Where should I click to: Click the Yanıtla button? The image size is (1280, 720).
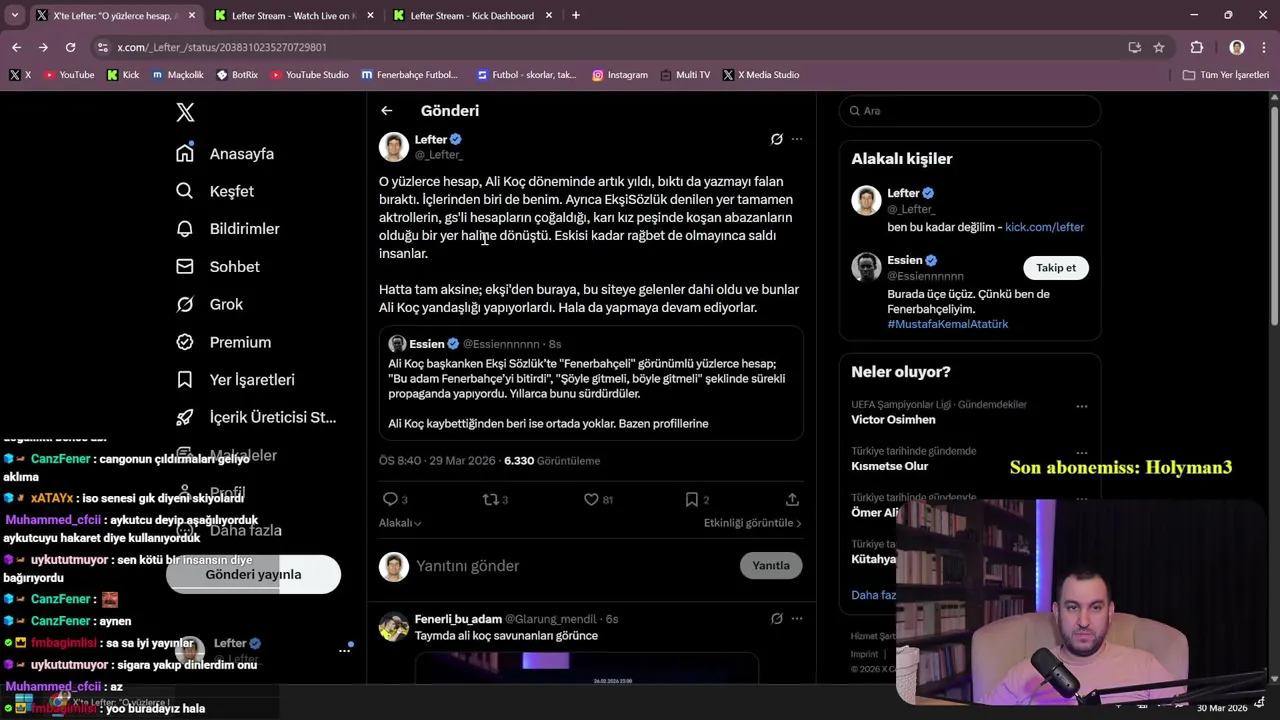pyautogui.click(x=771, y=566)
